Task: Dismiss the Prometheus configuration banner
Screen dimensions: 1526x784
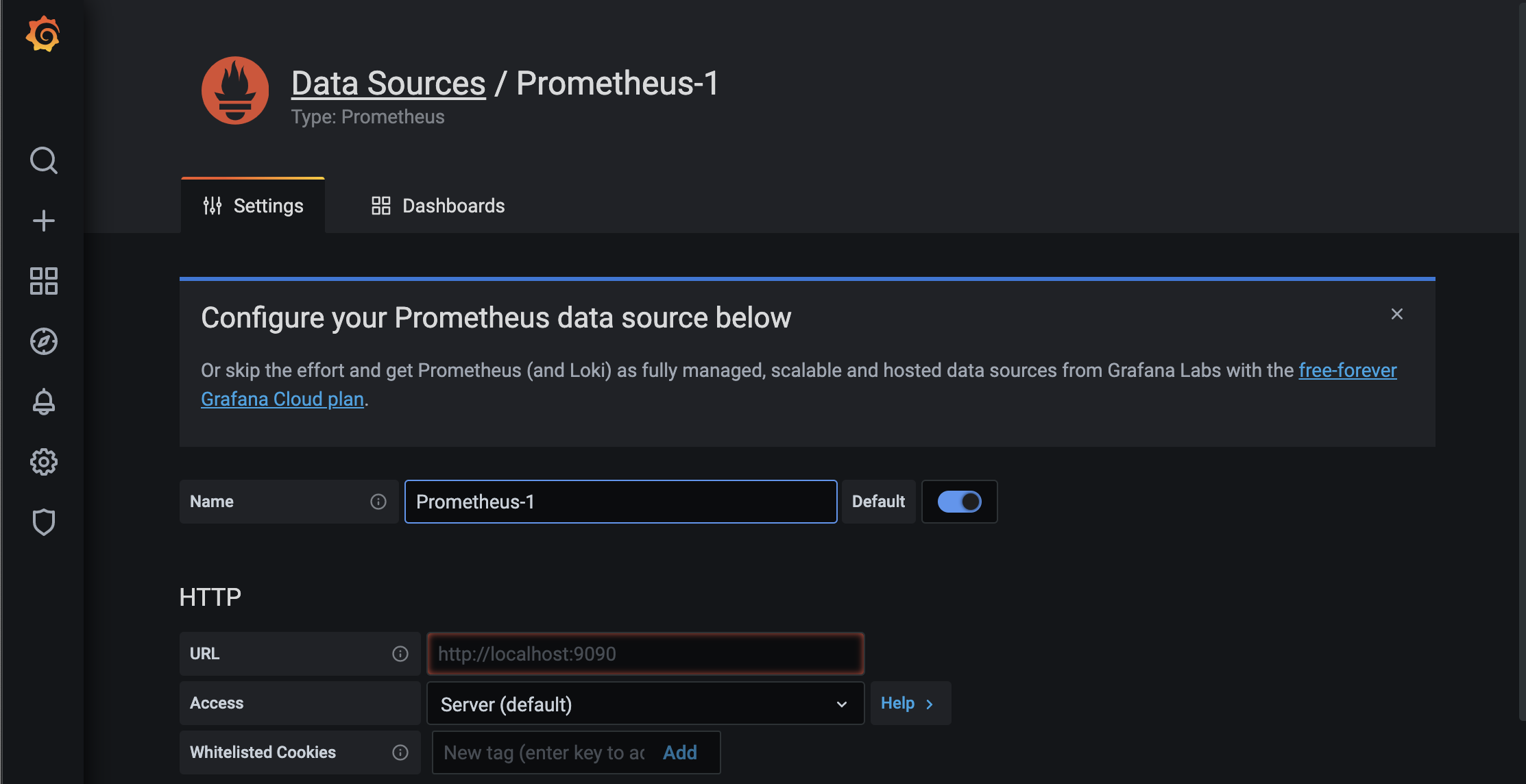Action: [x=1398, y=314]
